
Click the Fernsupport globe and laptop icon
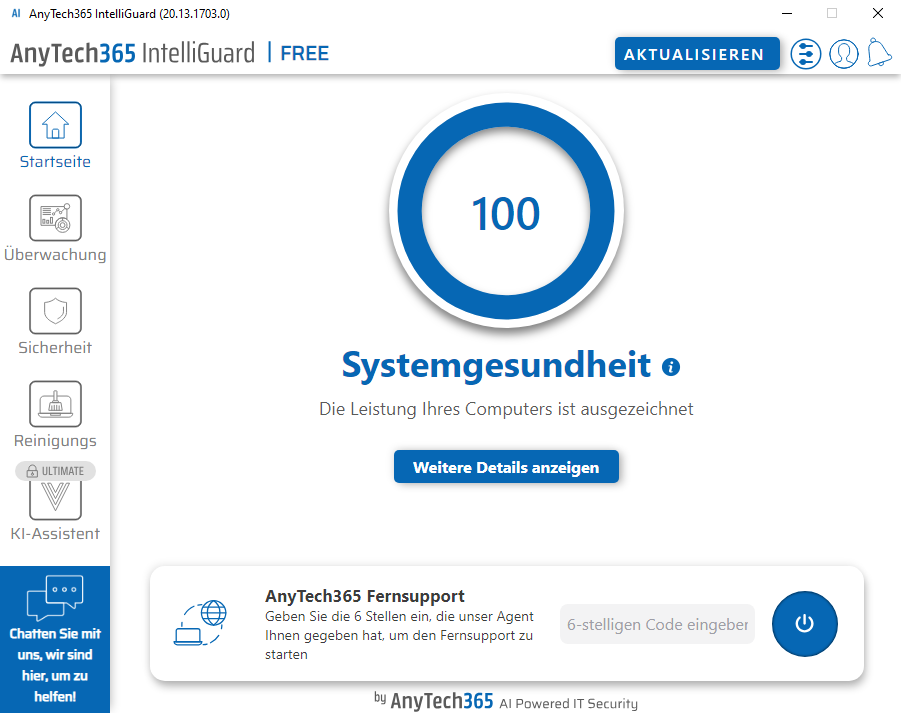tap(200, 623)
